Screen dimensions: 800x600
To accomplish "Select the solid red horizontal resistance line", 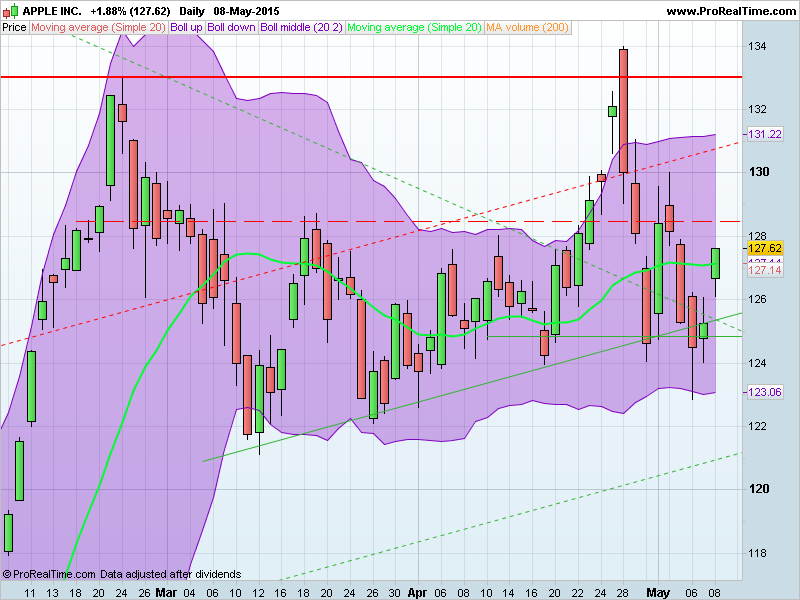I will 371,77.
